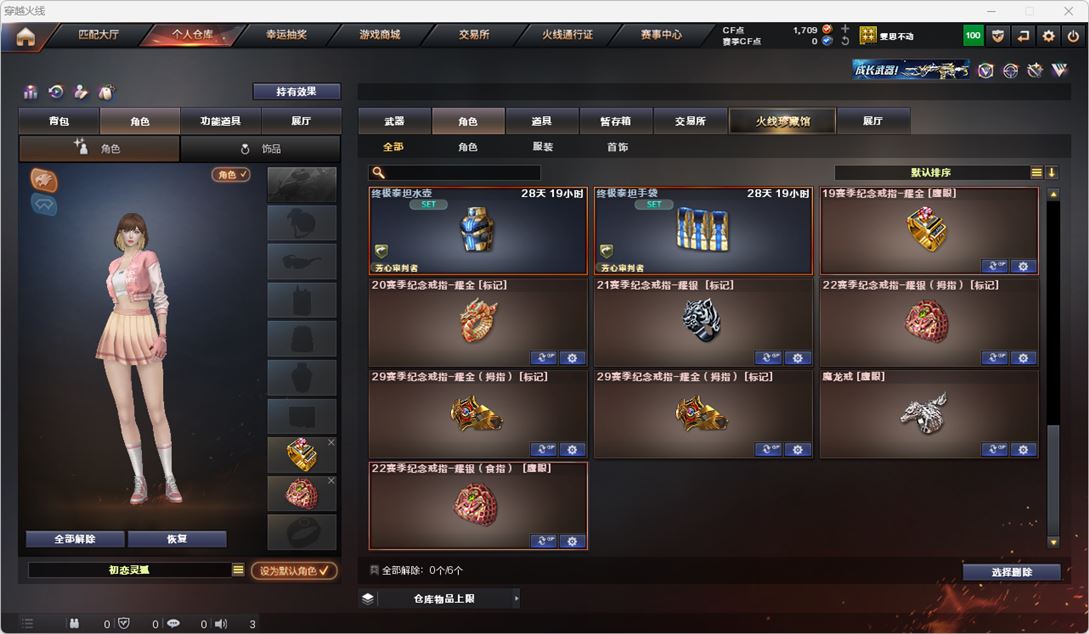Toggle the 角色 checkmark pill above slots

(231, 174)
